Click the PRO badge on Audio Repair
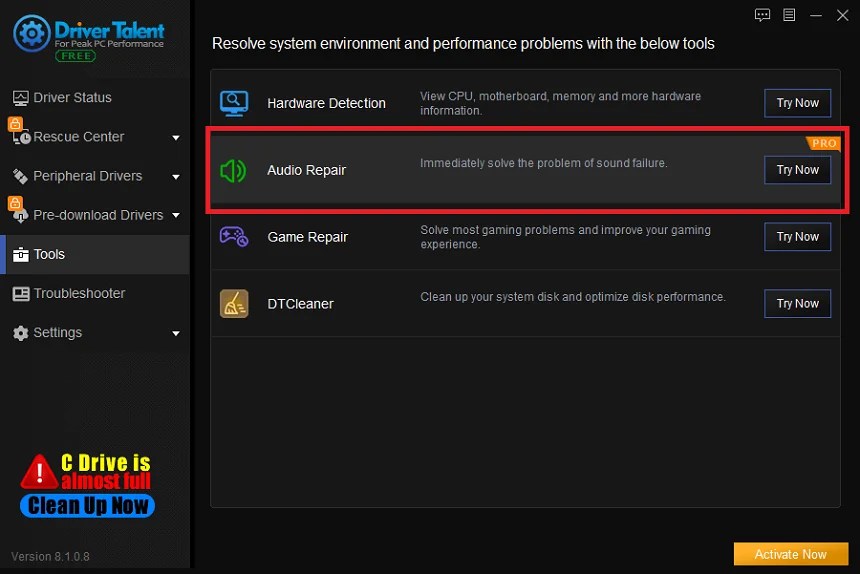The height and width of the screenshot is (574, 860). [x=823, y=143]
